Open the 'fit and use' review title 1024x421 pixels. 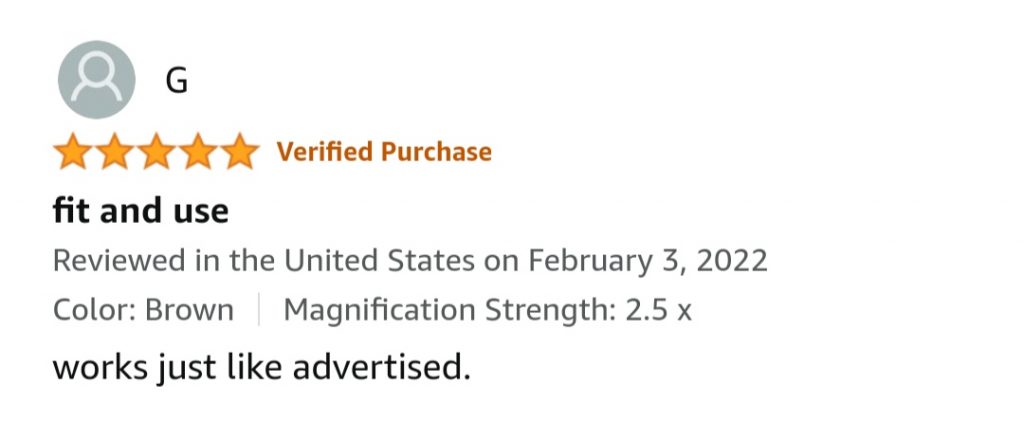pyautogui.click(x=140, y=211)
